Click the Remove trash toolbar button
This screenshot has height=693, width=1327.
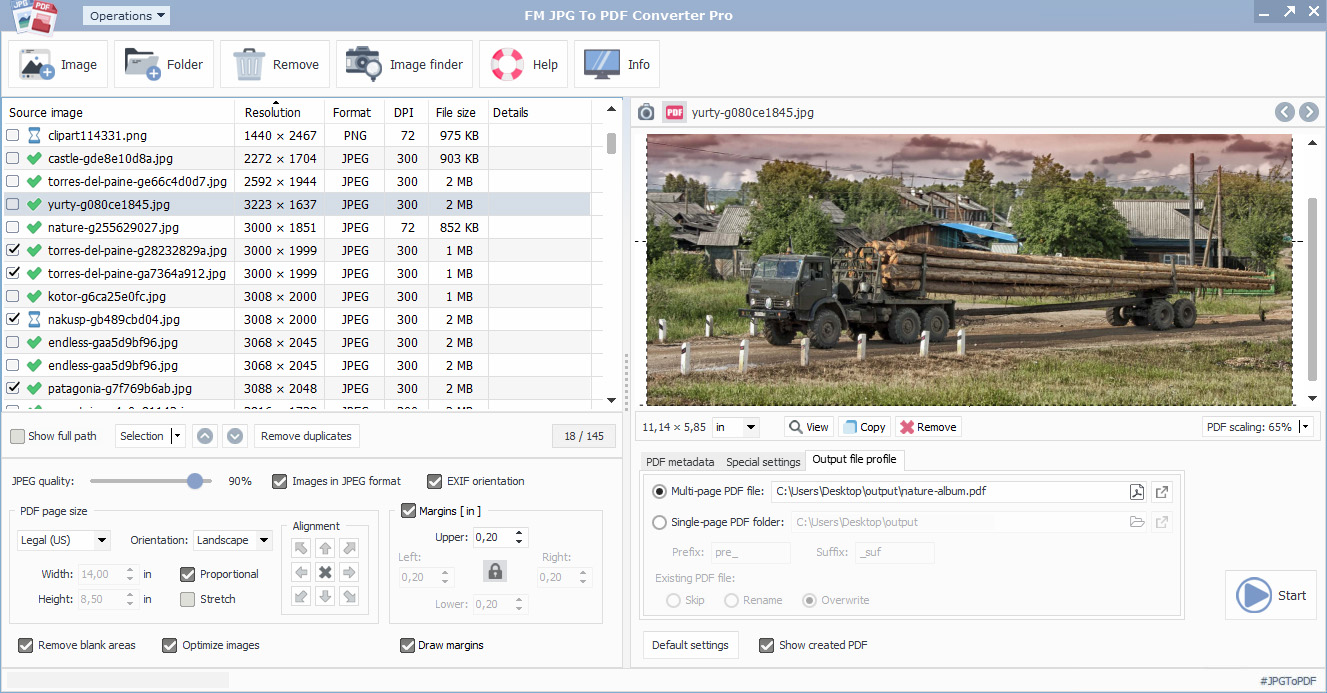[275, 65]
